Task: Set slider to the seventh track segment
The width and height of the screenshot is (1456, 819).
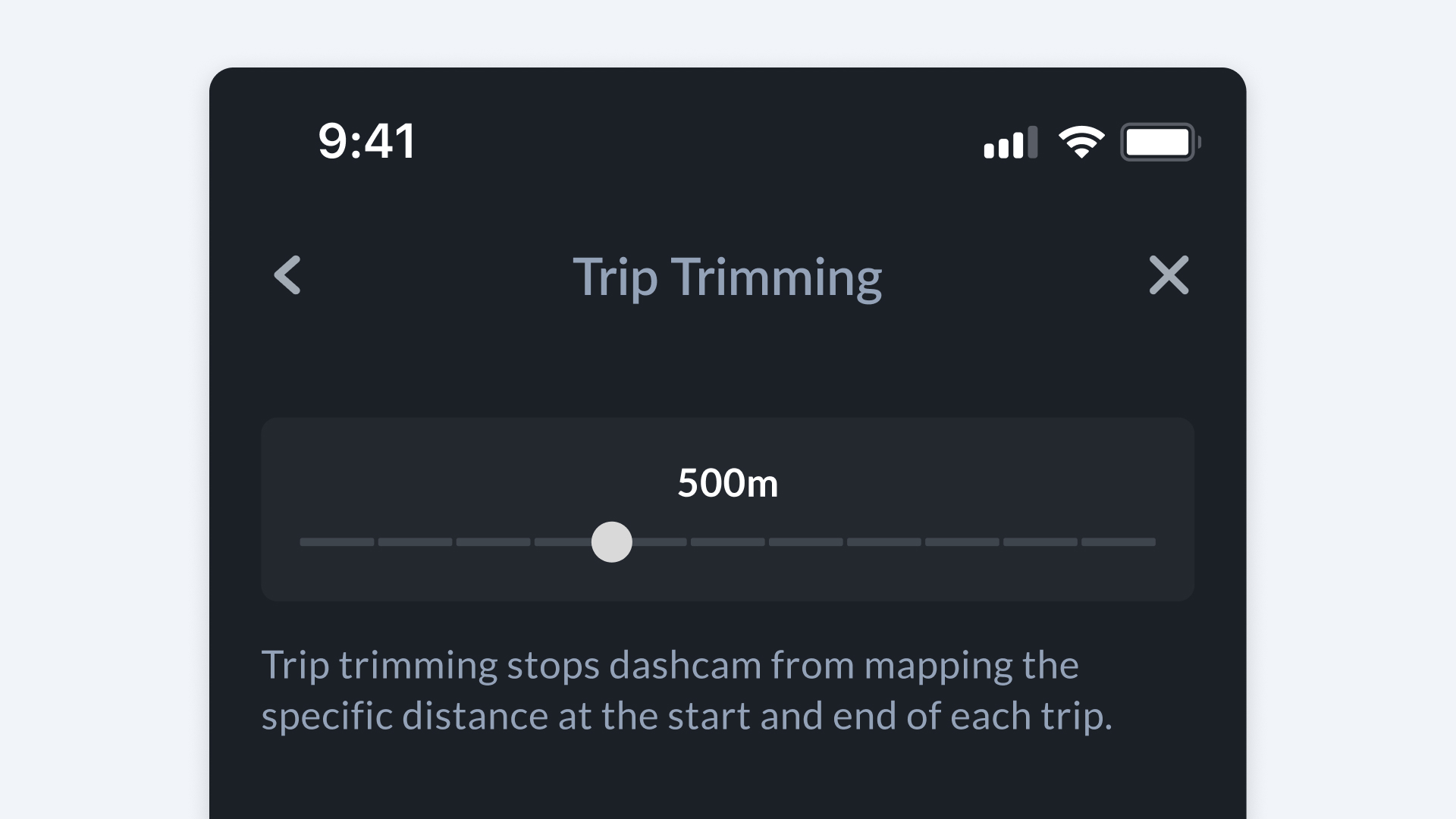Action: point(805,542)
